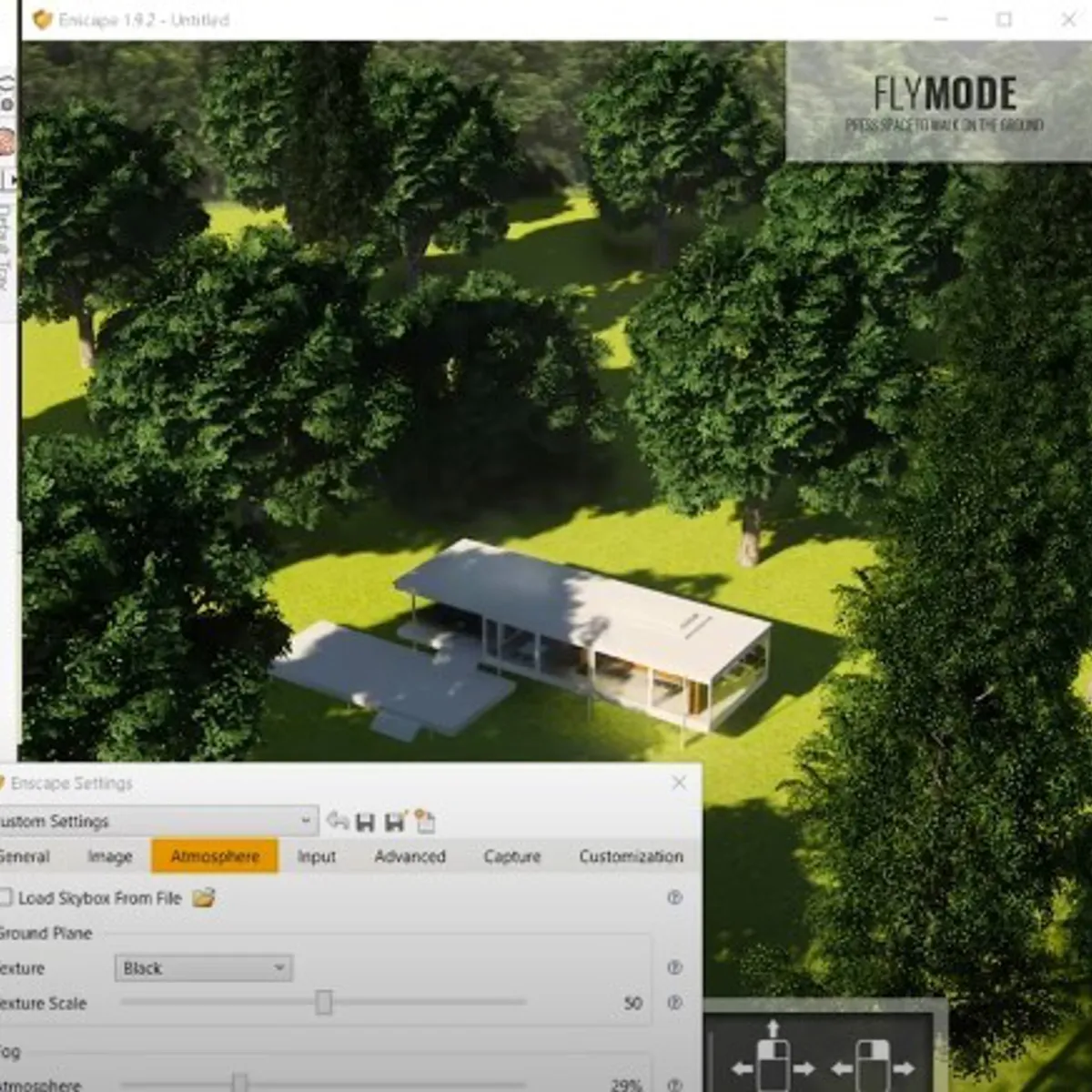Click the paste settings clipboard icon

click(425, 822)
